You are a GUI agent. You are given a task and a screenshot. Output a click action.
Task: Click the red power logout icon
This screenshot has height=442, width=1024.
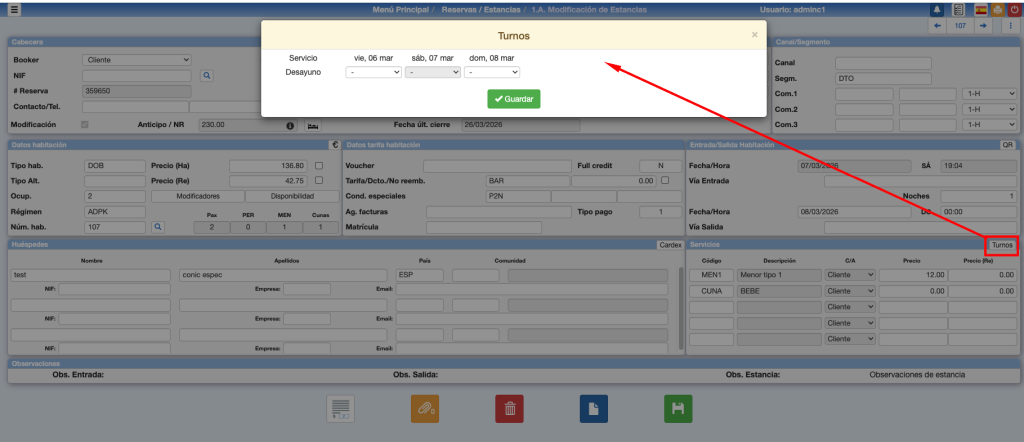1013,10
